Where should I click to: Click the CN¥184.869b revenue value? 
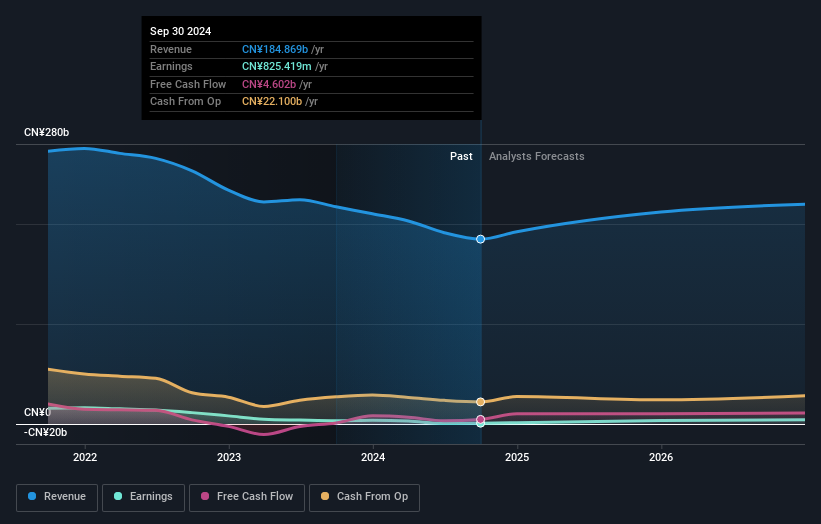click(x=275, y=49)
